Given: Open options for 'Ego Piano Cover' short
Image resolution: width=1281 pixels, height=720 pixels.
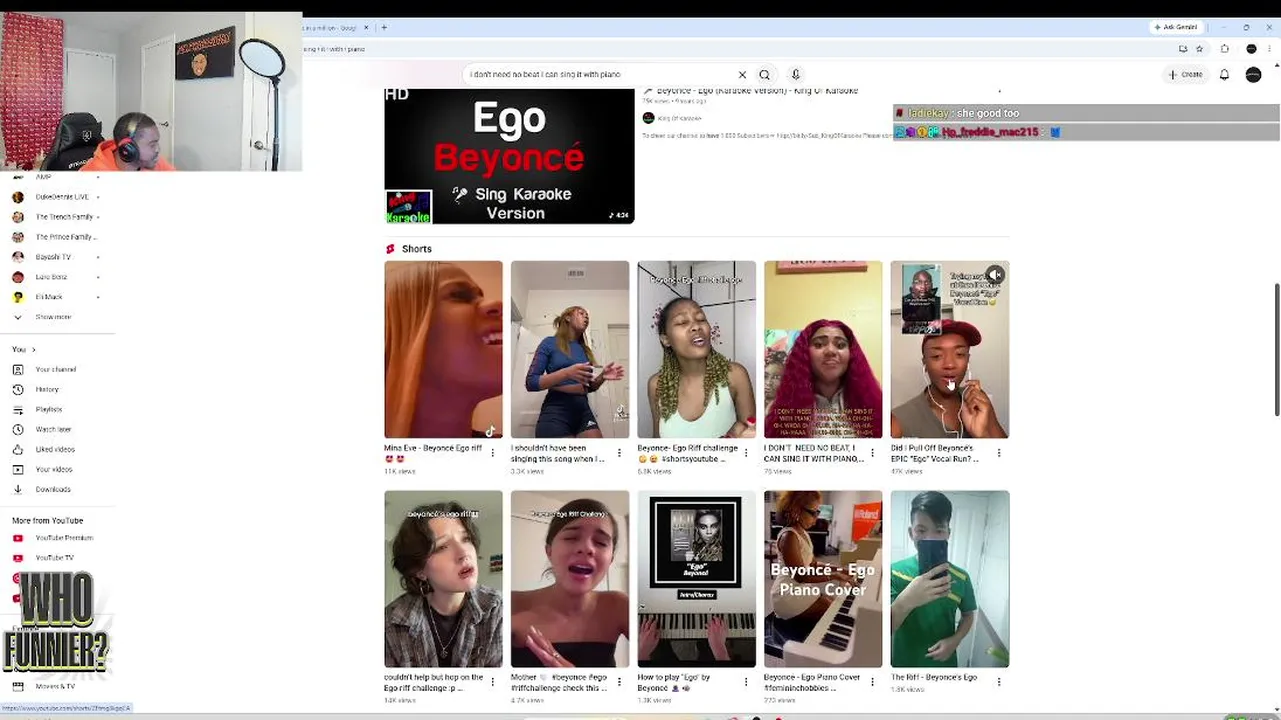Looking at the screenshot, I should (872, 682).
